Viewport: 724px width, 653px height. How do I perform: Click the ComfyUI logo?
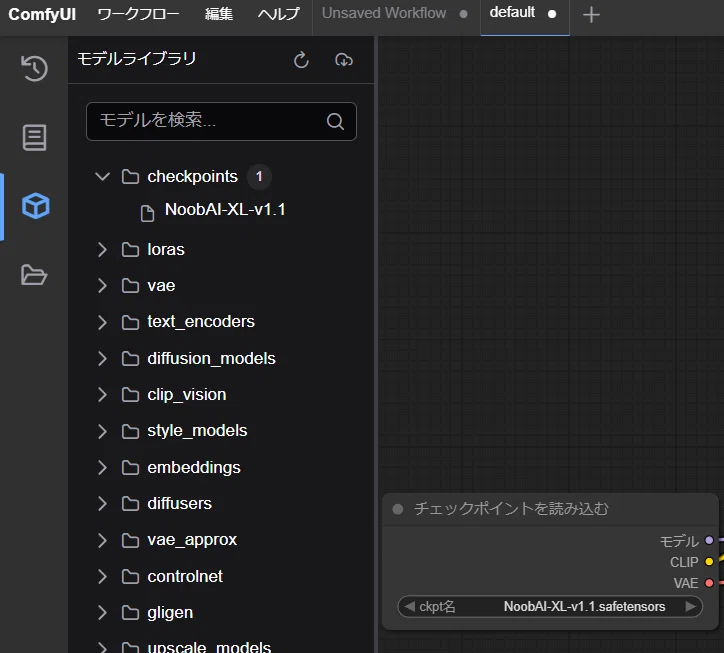(42, 14)
